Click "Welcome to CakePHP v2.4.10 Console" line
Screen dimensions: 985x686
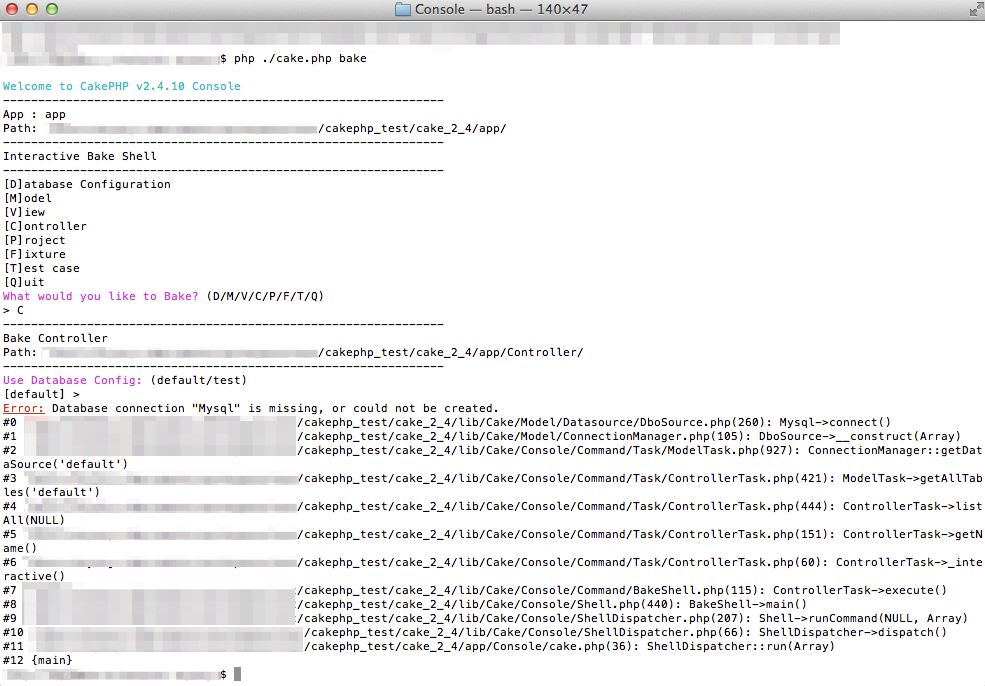122,87
